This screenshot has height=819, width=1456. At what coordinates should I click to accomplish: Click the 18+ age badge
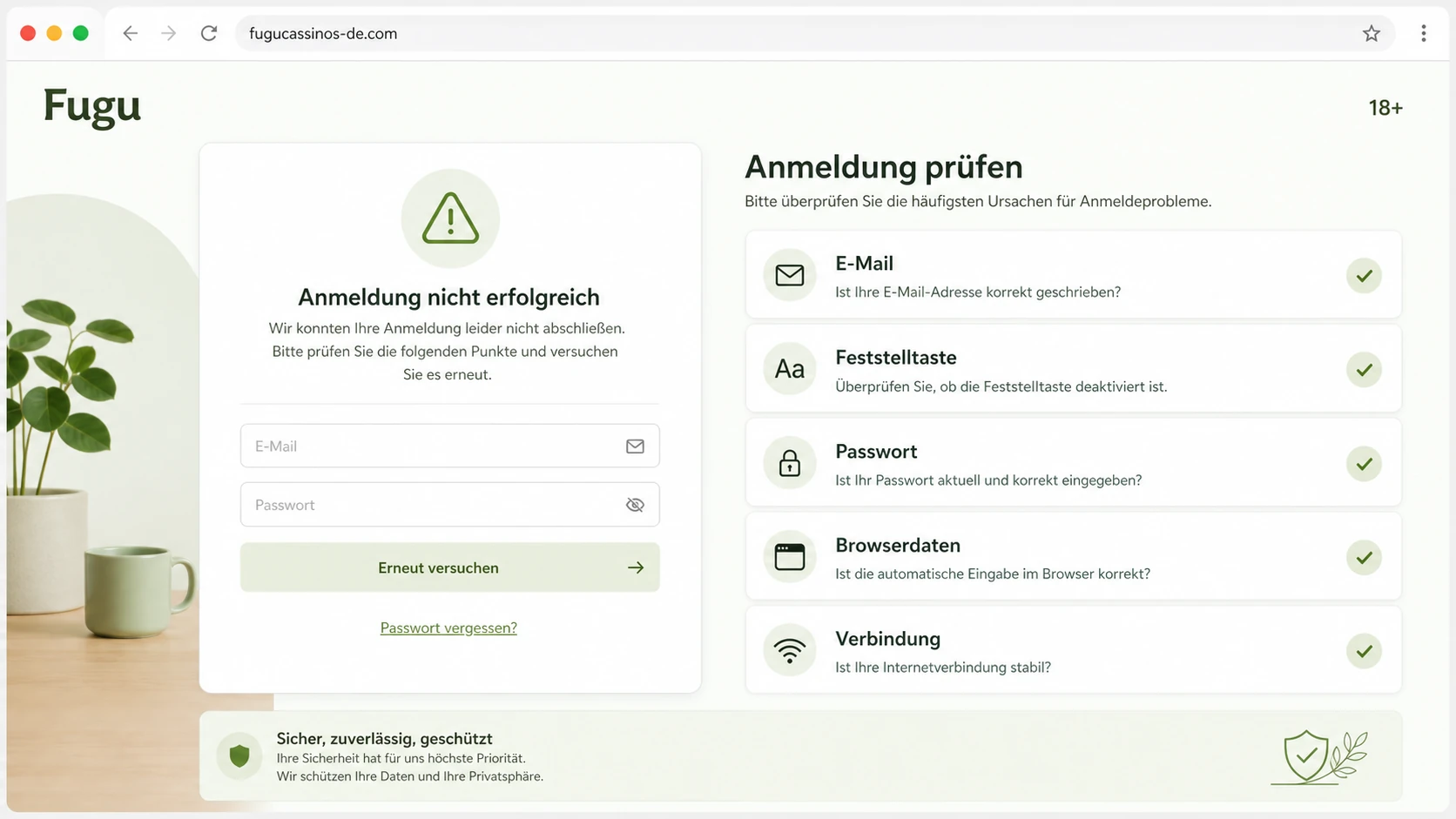click(x=1385, y=108)
